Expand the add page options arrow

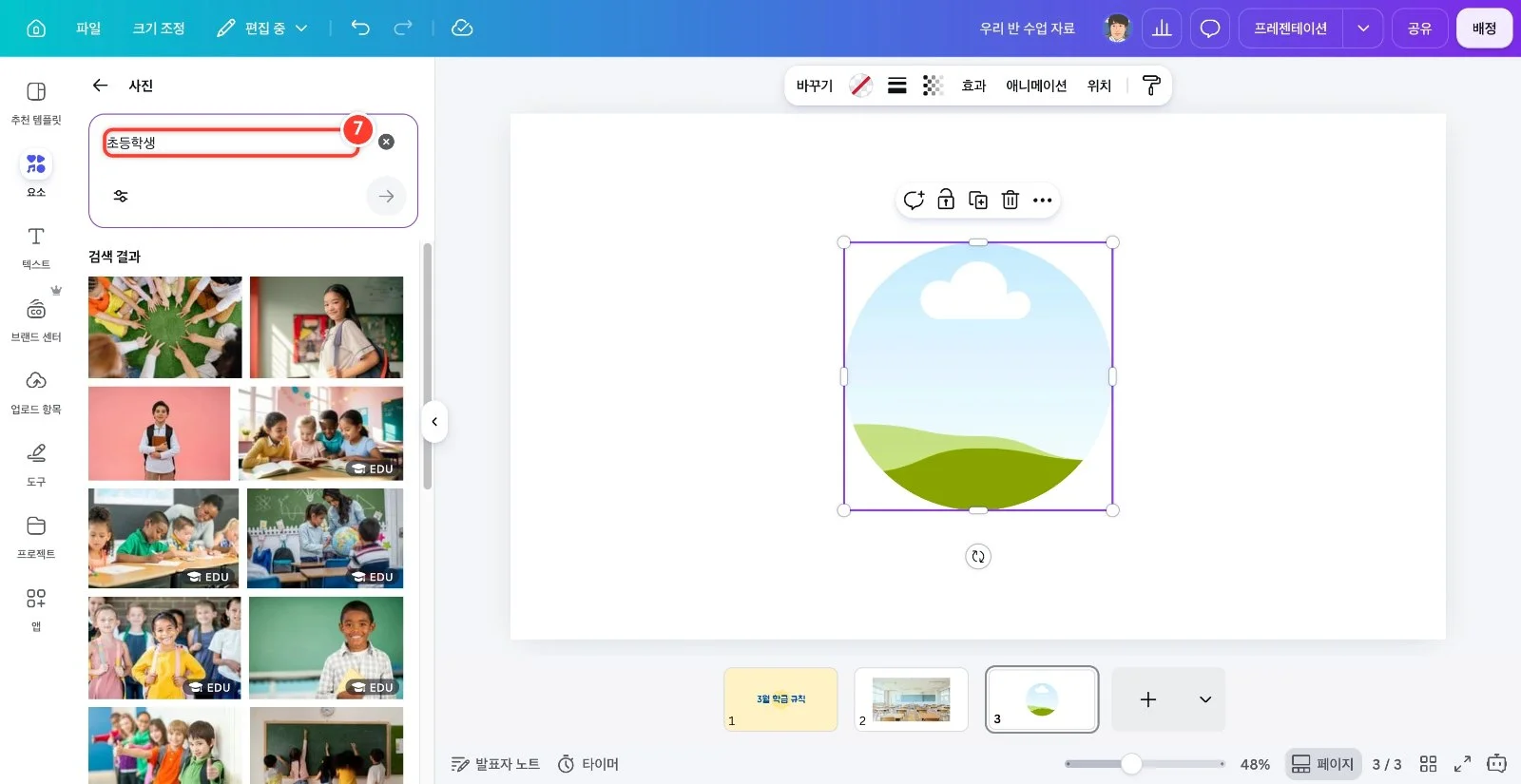(1205, 699)
